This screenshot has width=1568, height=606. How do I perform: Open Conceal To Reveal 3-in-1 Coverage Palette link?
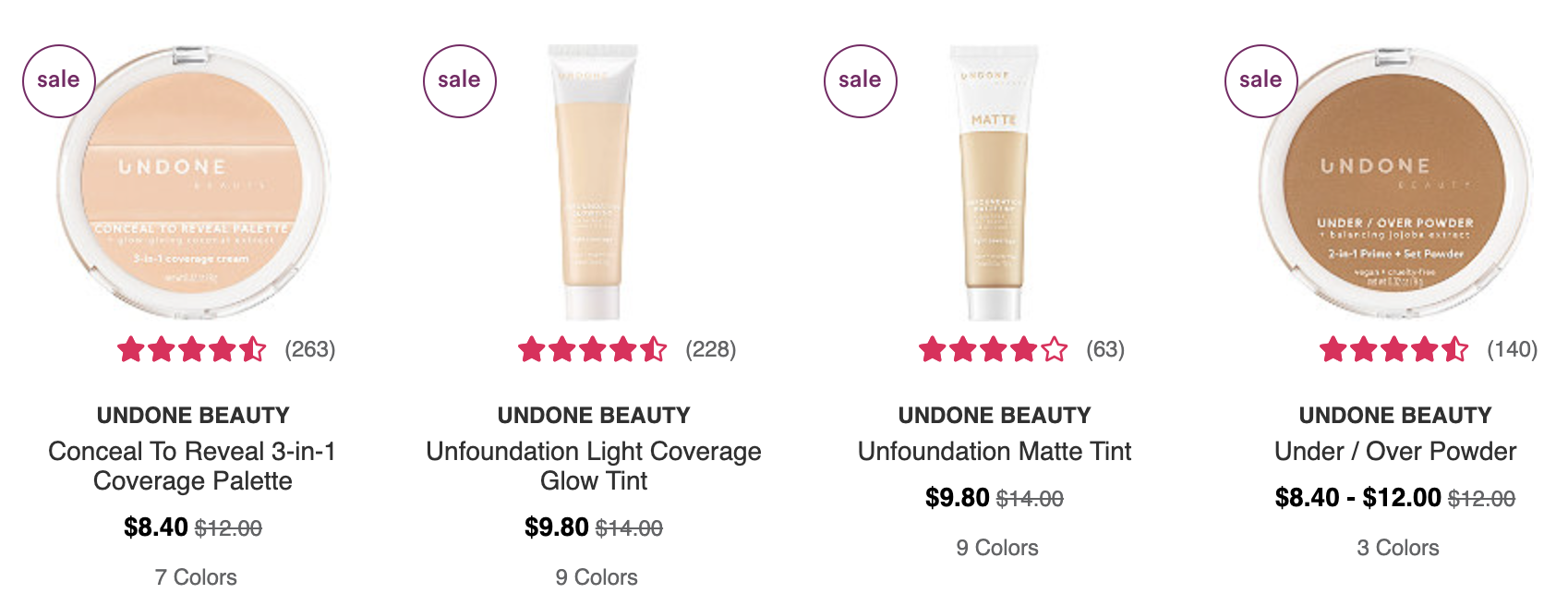click(193, 466)
